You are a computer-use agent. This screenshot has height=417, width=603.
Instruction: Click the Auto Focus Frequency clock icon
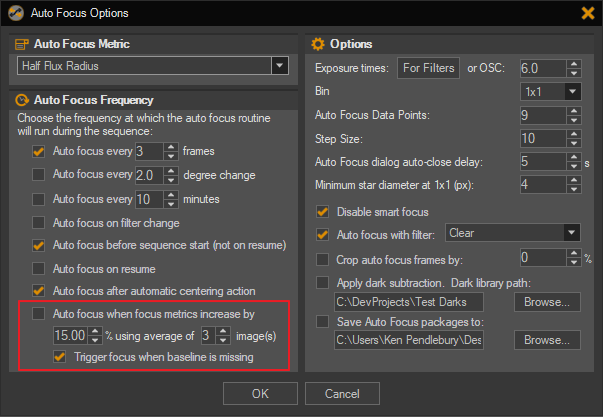point(22,100)
